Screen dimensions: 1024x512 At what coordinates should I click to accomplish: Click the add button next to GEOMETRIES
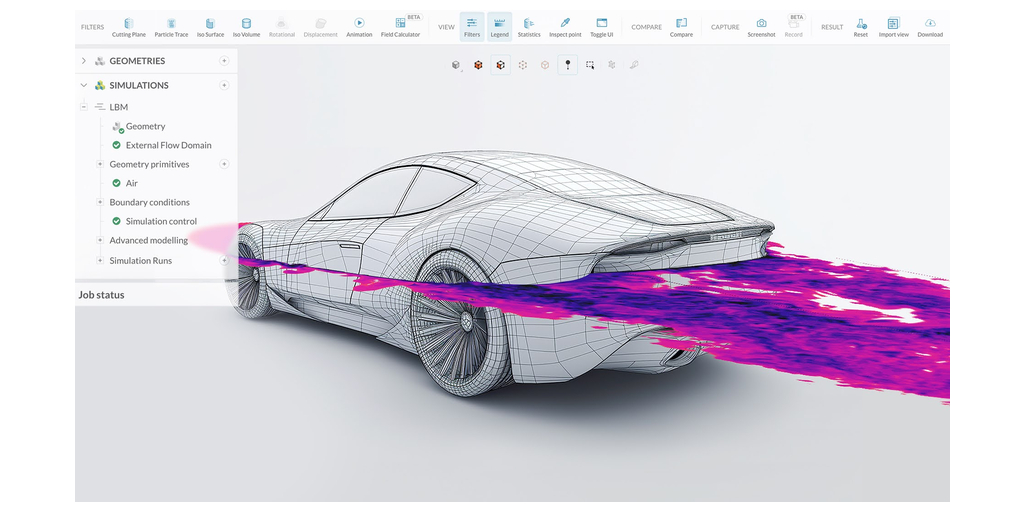pyautogui.click(x=224, y=61)
